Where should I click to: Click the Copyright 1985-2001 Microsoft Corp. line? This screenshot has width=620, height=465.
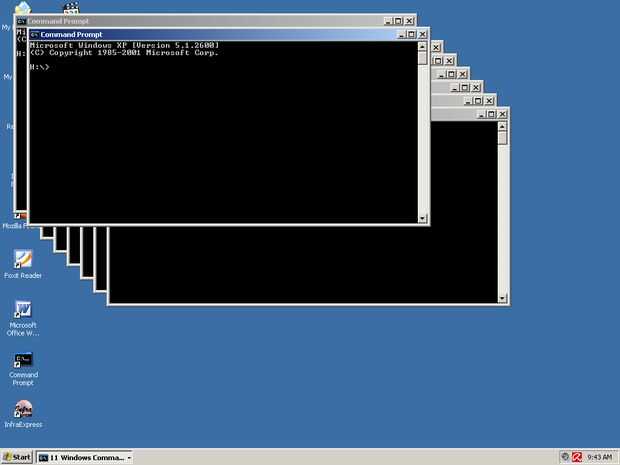pos(124,53)
